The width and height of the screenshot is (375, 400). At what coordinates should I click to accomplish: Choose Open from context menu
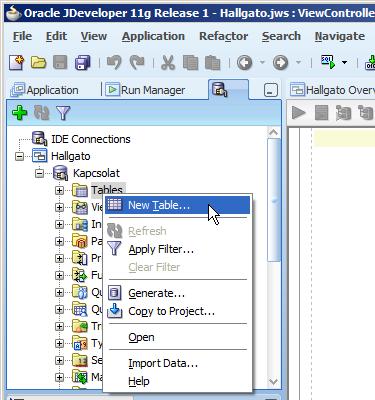click(x=177, y=337)
